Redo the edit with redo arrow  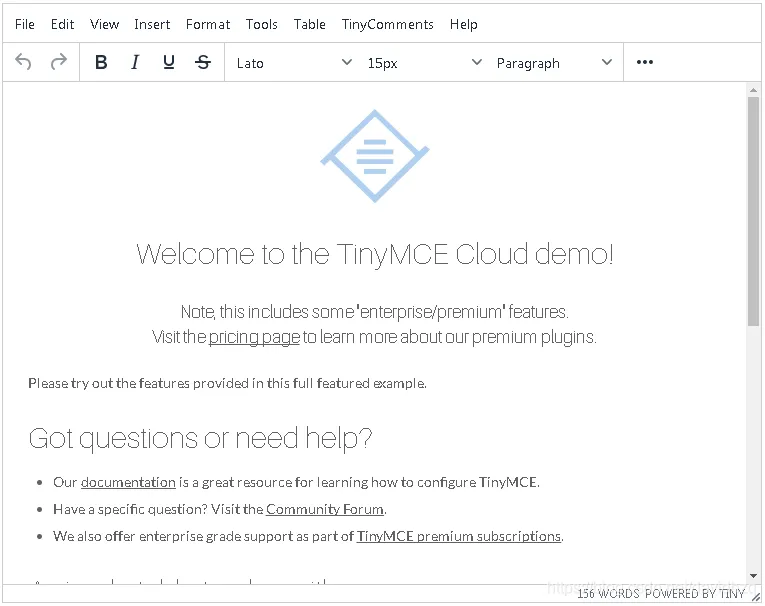pos(59,62)
